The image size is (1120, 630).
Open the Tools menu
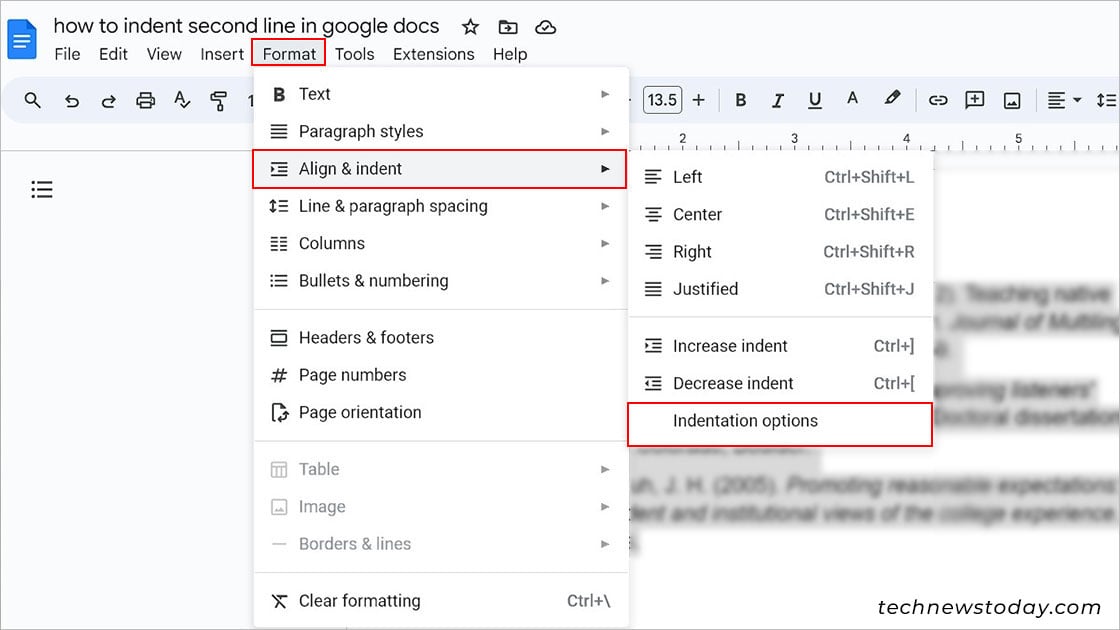point(354,54)
